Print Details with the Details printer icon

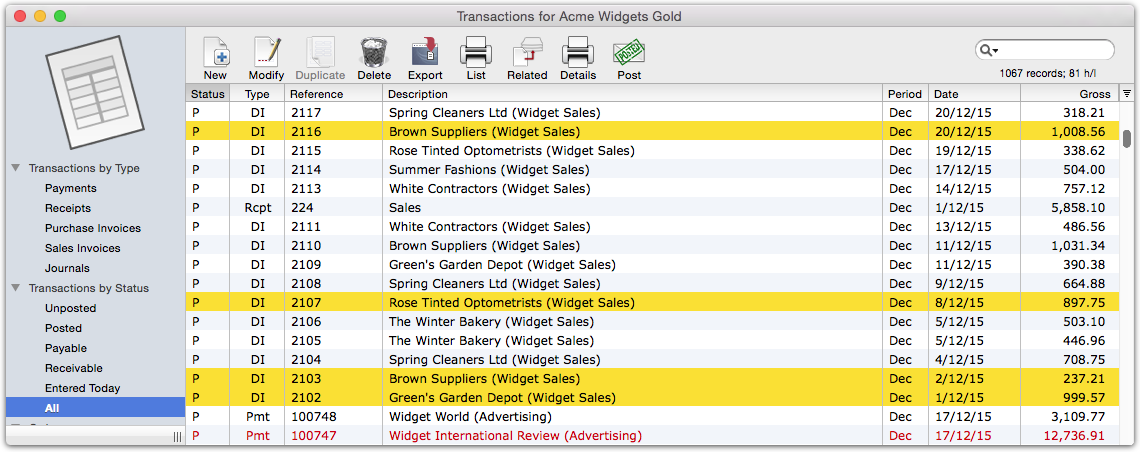click(578, 58)
